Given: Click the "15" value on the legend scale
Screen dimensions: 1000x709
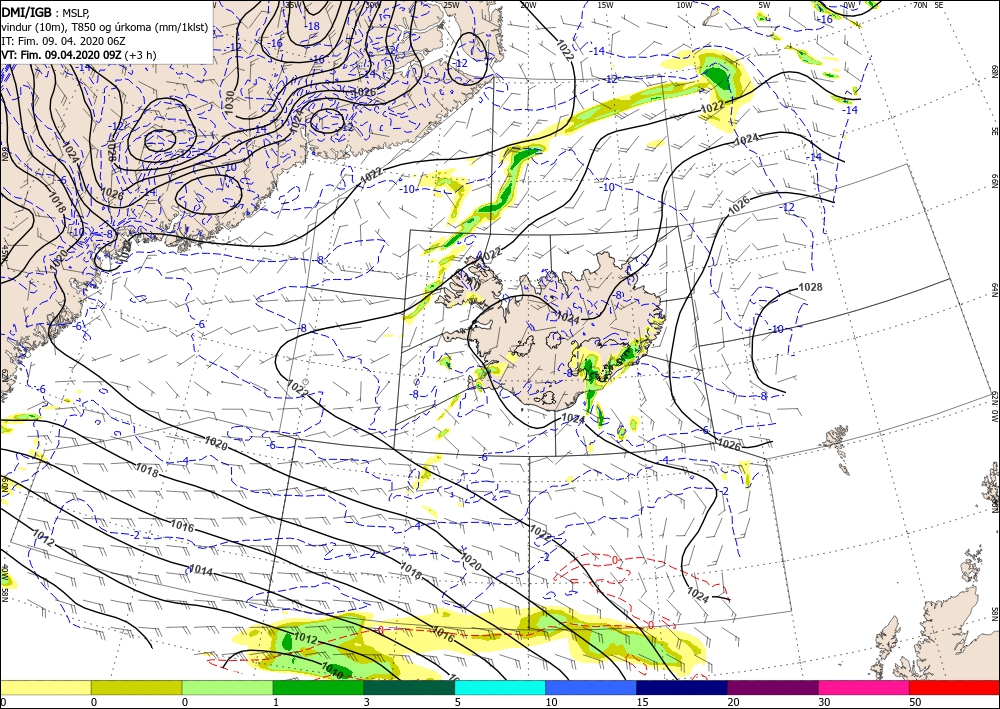Looking at the screenshot, I should tap(642, 702).
